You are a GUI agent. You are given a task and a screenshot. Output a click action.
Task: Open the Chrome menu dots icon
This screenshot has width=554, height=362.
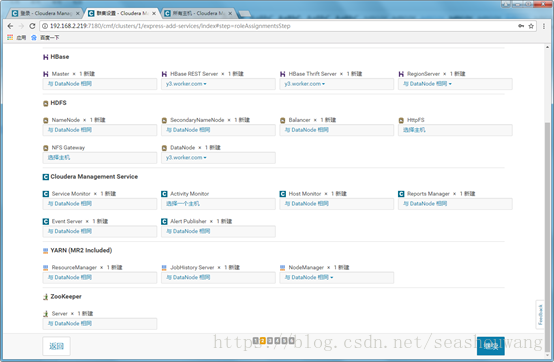pyautogui.click(x=544, y=26)
